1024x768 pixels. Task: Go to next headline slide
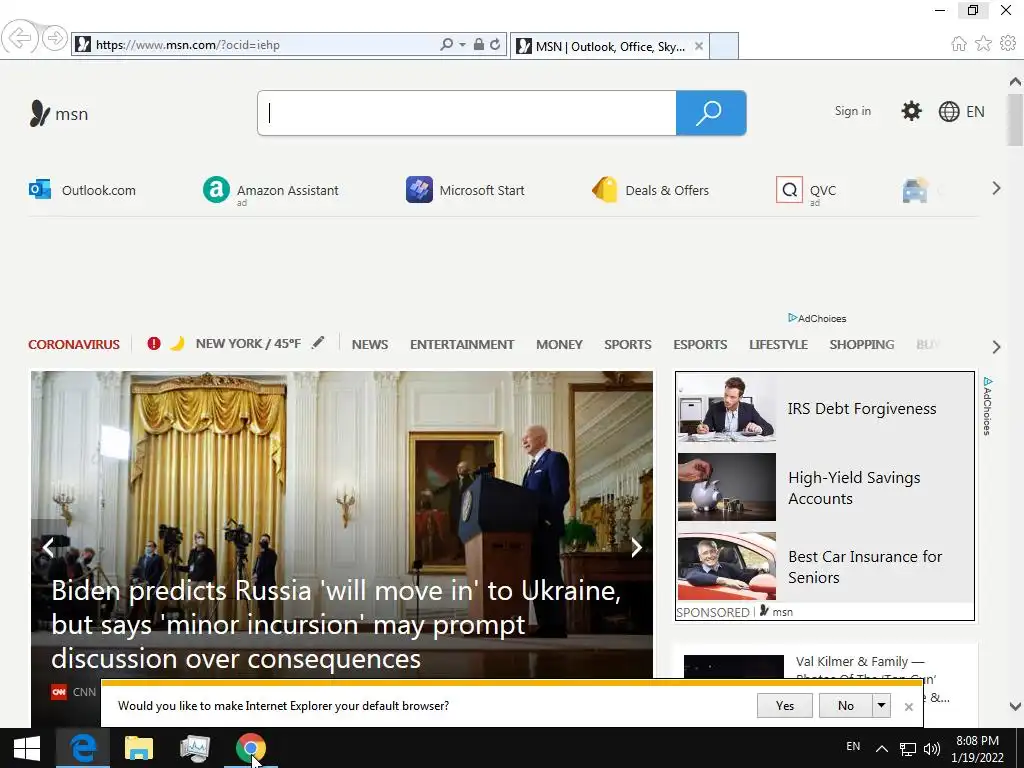[636, 547]
